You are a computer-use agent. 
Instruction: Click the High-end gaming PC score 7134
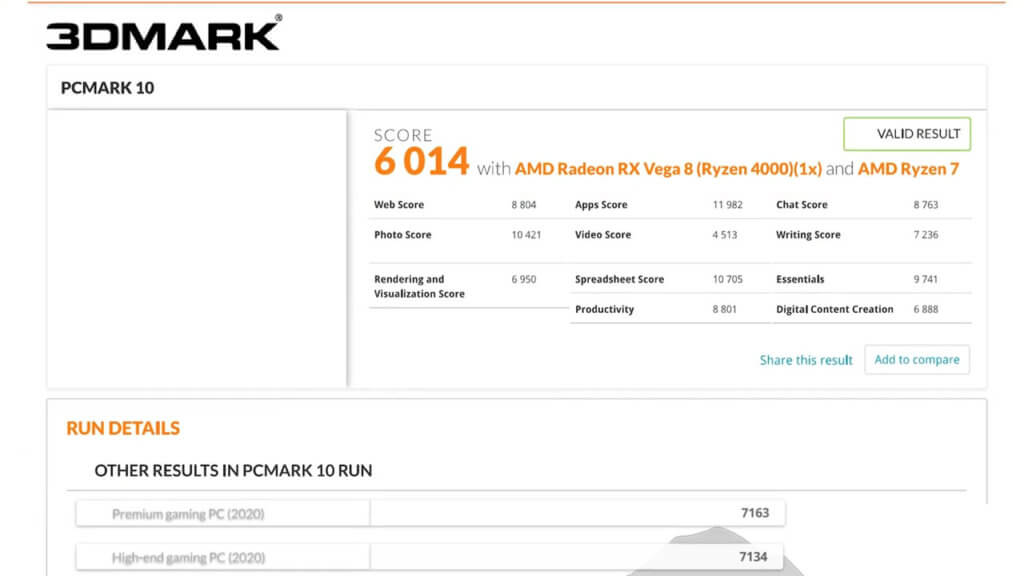click(753, 556)
